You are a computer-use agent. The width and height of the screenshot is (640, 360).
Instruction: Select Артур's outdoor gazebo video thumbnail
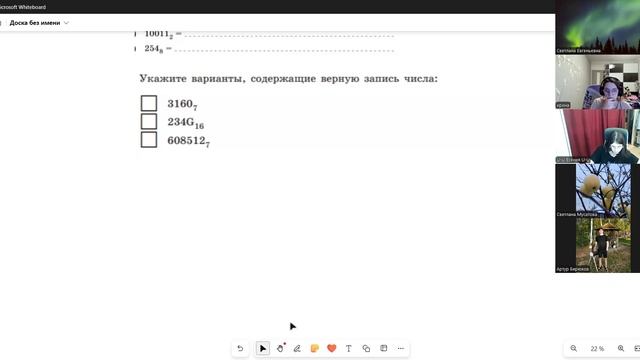point(598,245)
